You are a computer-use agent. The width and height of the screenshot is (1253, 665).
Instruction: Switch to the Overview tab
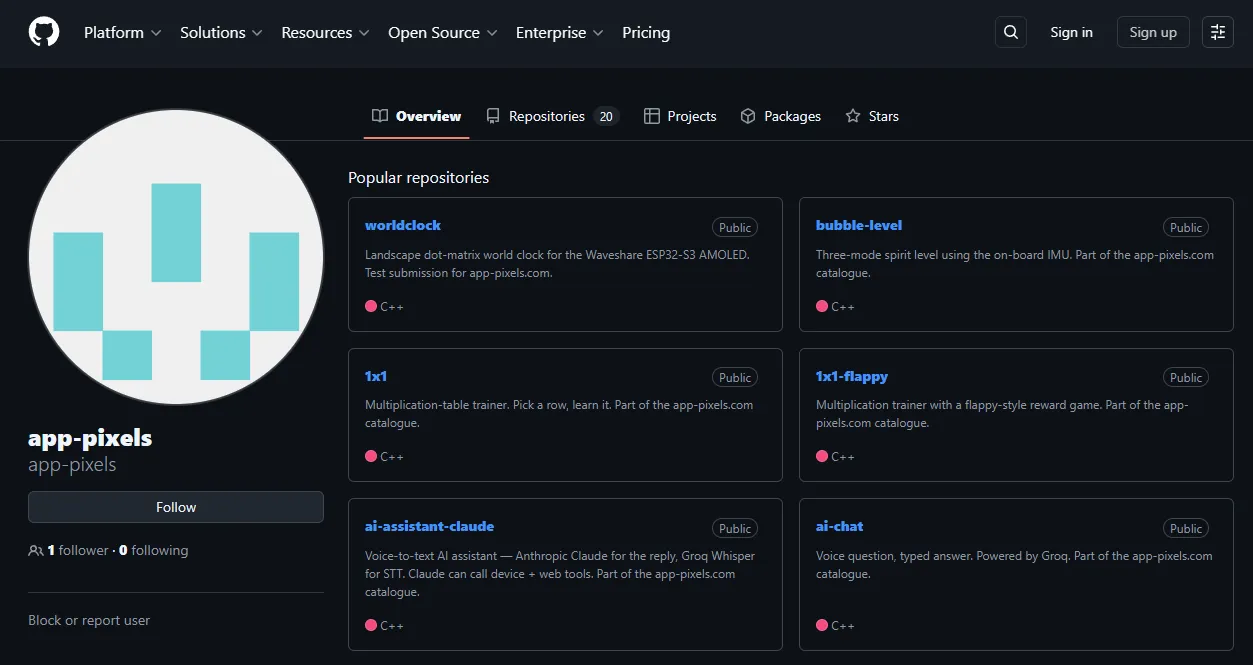[x=417, y=116]
